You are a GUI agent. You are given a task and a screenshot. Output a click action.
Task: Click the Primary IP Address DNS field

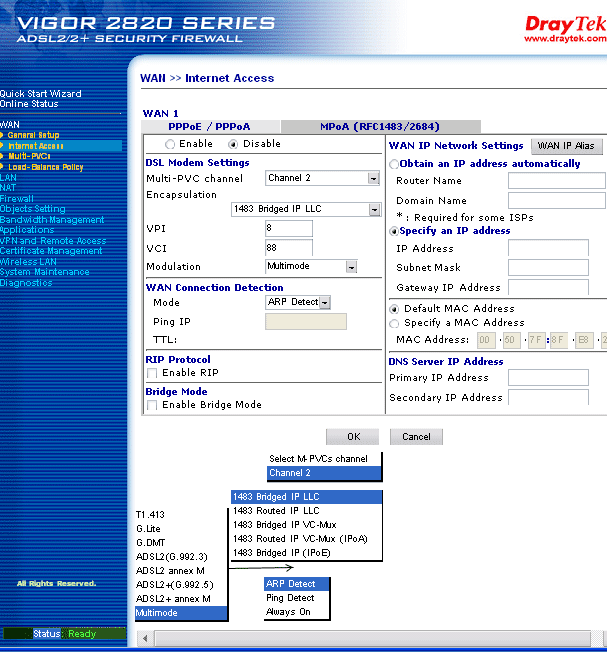tap(548, 378)
